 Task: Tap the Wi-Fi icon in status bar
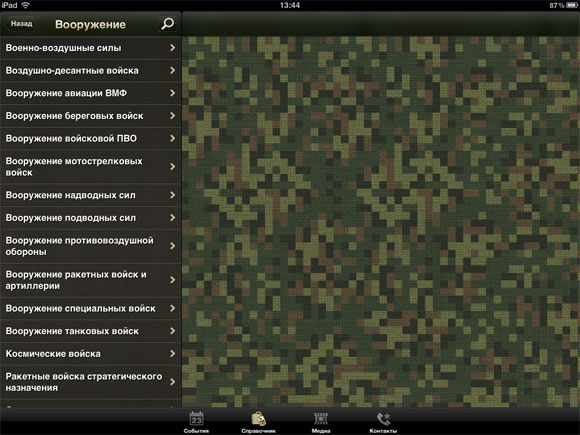[x=26, y=5]
